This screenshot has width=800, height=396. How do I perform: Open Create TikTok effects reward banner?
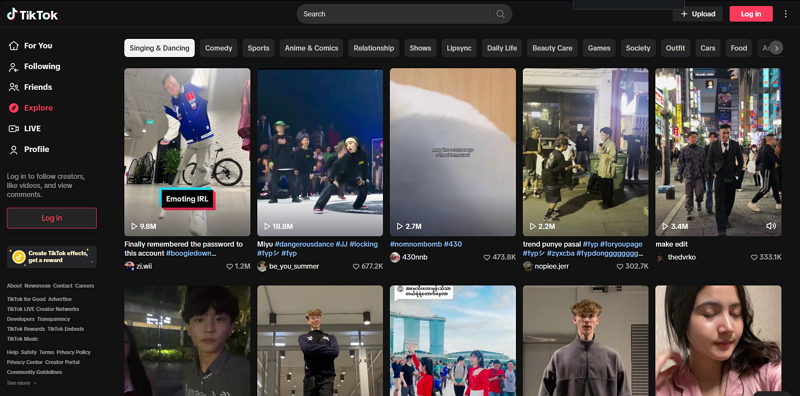point(52,257)
